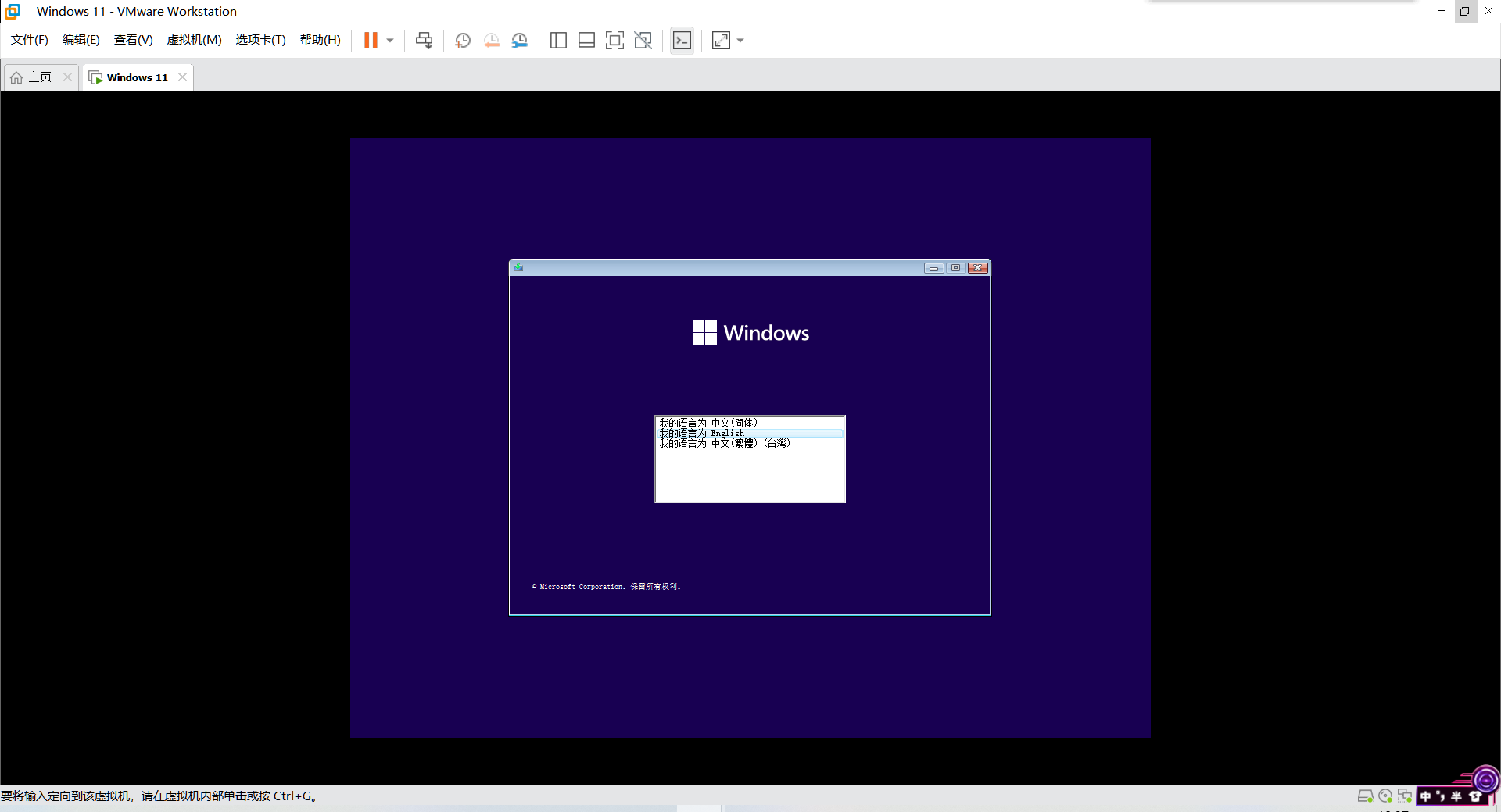Maximize the Windows setup dialog
1501x812 pixels.
coord(955,268)
